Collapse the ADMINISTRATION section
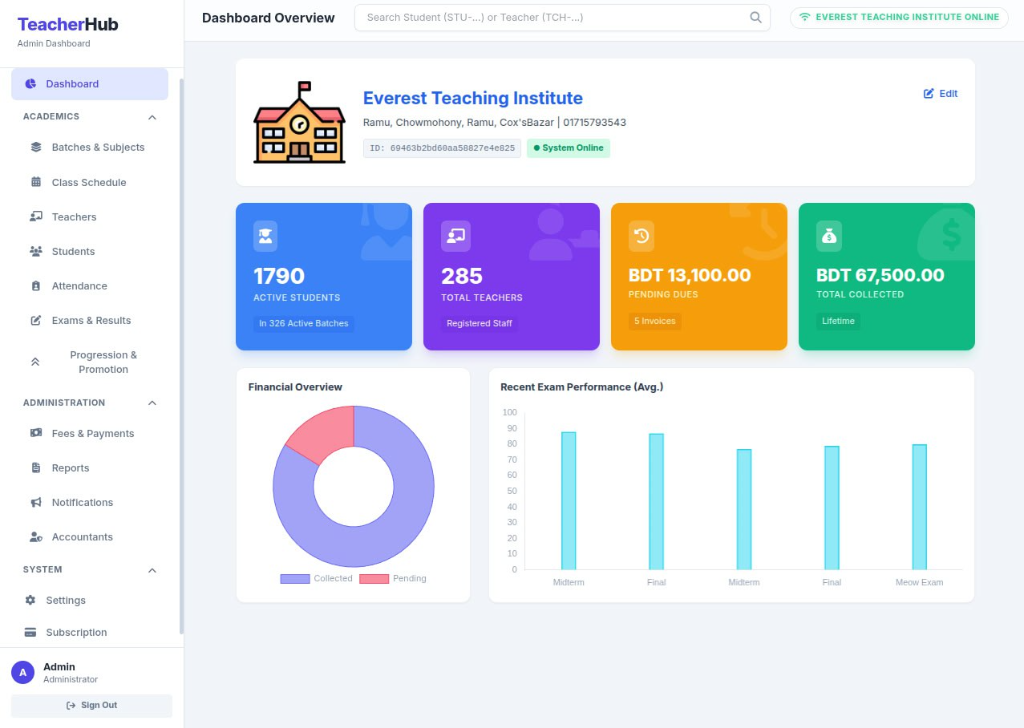Viewport: 1024px width, 728px height. coord(151,403)
